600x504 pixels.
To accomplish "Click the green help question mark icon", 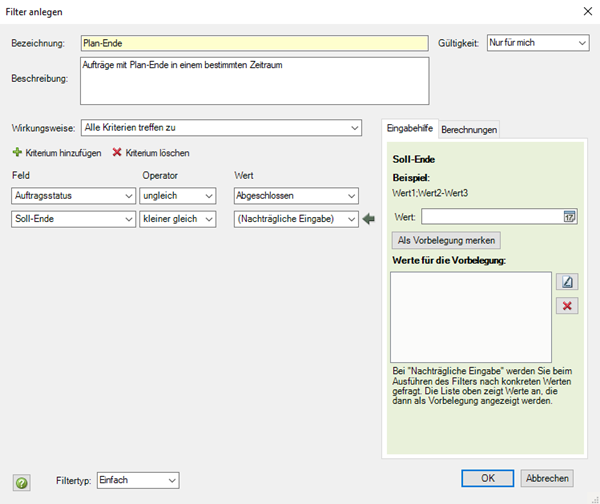I will pyautogui.click(x=22, y=483).
